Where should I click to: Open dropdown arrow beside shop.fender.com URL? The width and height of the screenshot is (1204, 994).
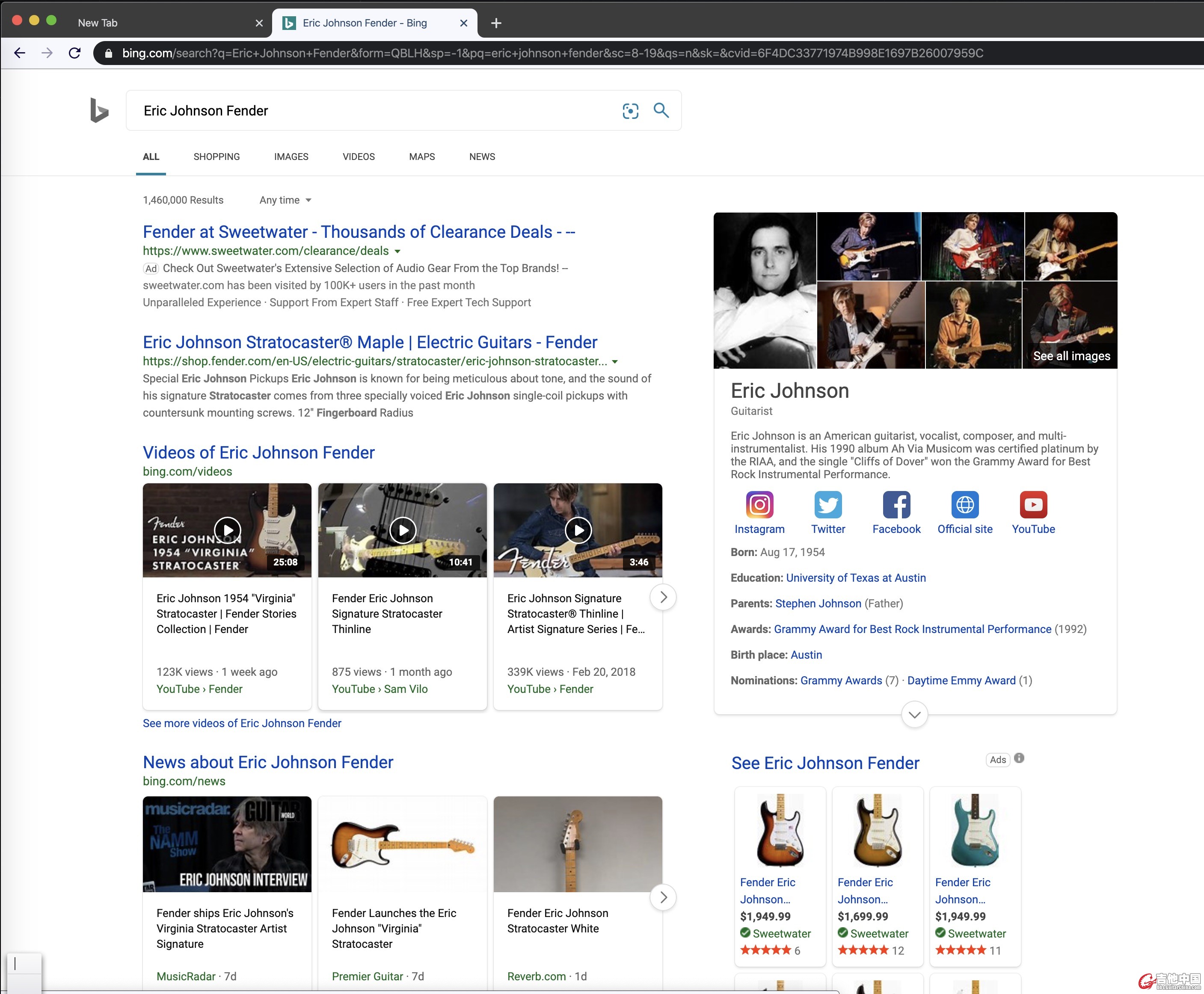pyautogui.click(x=614, y=362)
